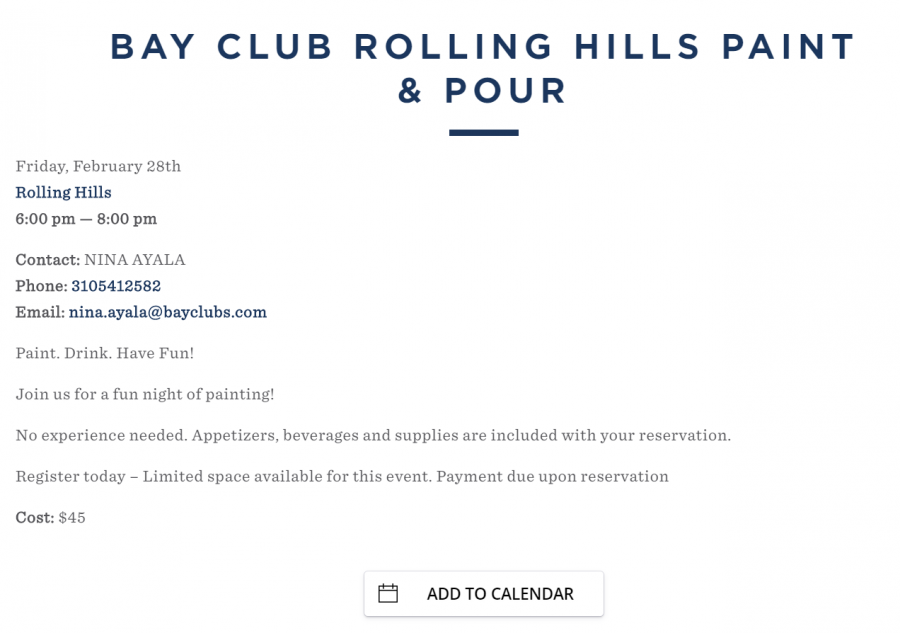Click the 'Join us for a fun night' sentence
The height and width of the screenshot is (633, 900).
point(145,394)
